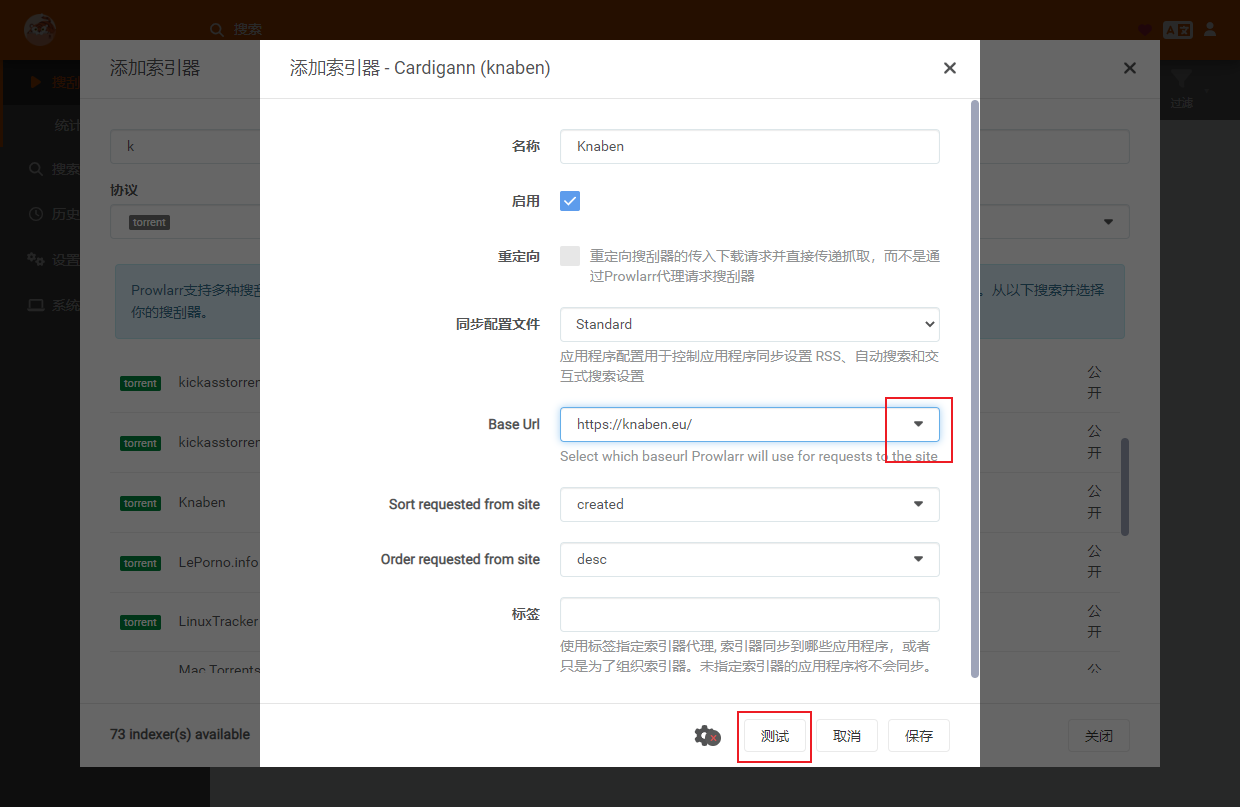Toggle the Enable checkbox

coord(570,201)
